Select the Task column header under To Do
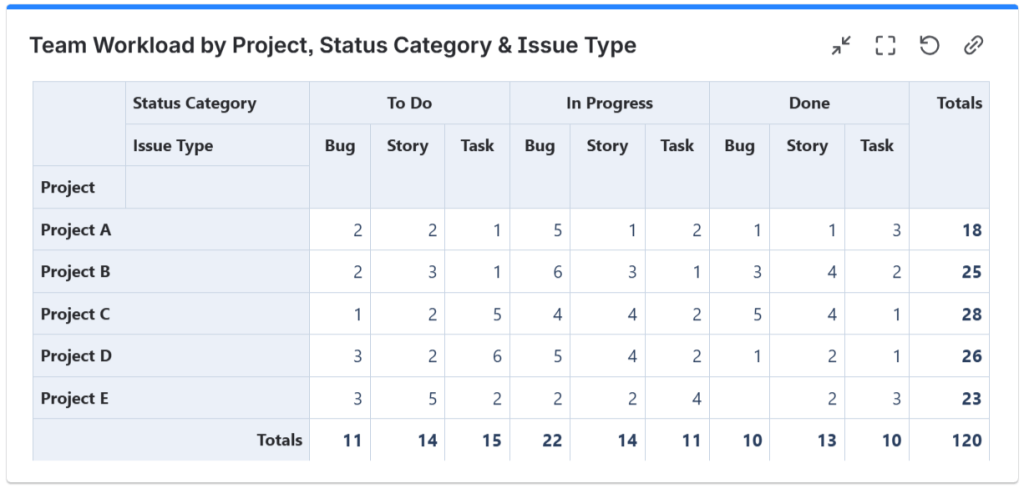Screen dimensions: 1024x488 pyautogui.click(x=477, y=146)
